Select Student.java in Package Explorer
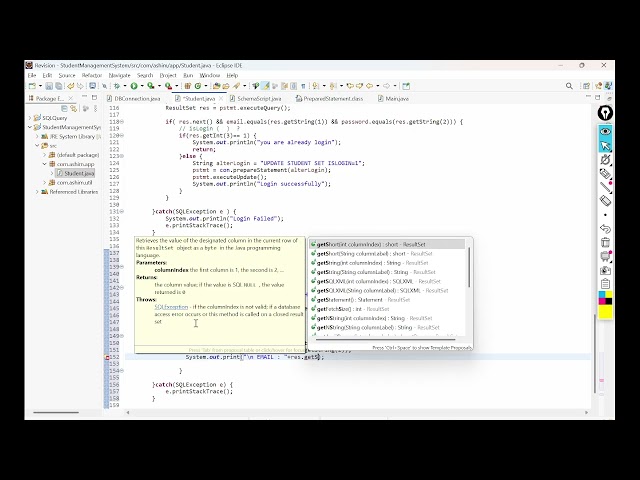This screenshot has width=640, height=480. coord(75,173)
